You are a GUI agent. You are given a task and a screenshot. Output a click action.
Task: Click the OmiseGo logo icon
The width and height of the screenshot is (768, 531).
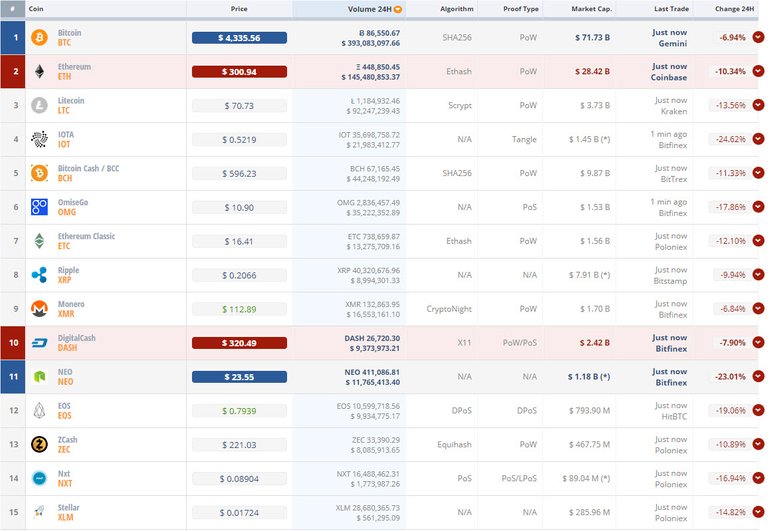pyautogui.click(x=39, y=207)
